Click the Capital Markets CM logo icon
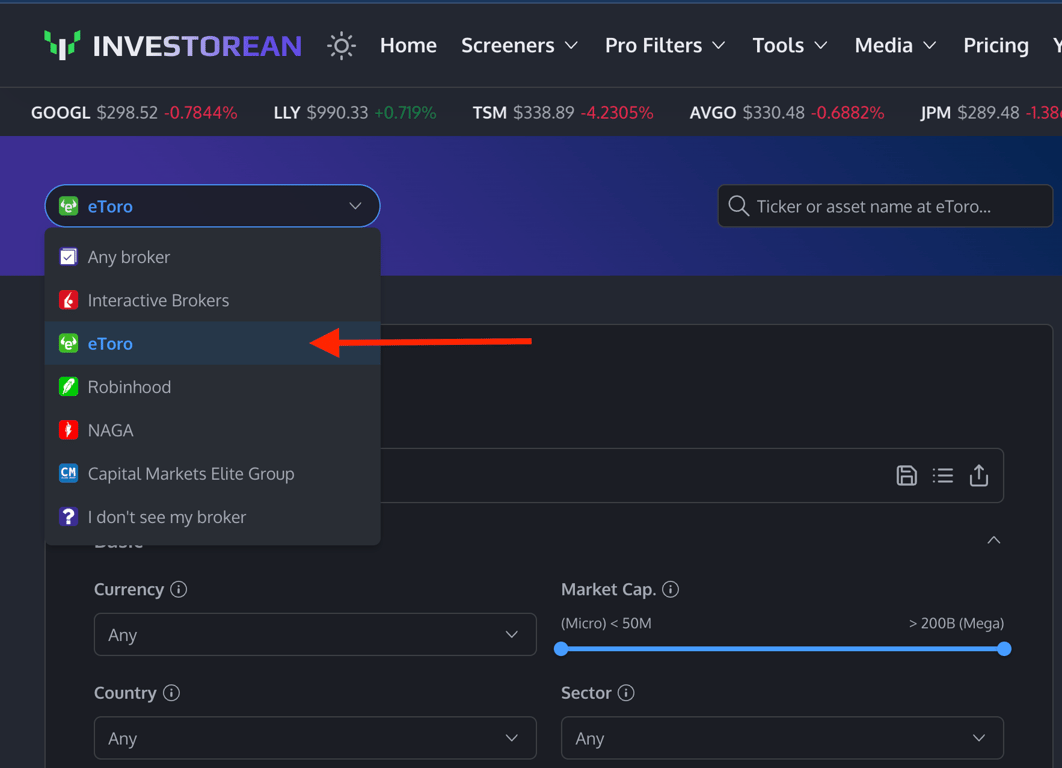This screenshot has width=1062, height=768. point(68,473)
